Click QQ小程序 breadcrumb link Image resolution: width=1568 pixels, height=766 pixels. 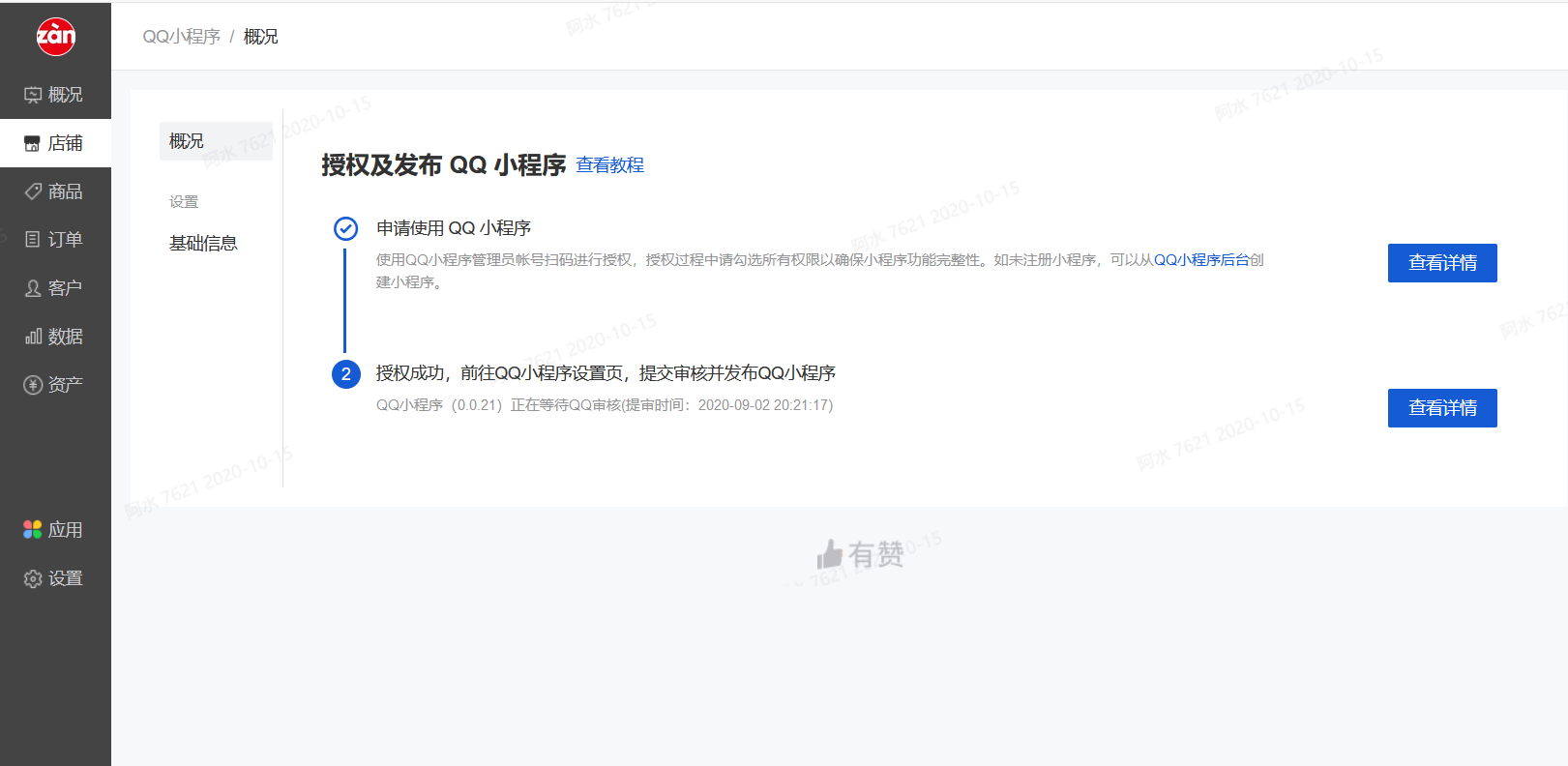pos(182,37)
